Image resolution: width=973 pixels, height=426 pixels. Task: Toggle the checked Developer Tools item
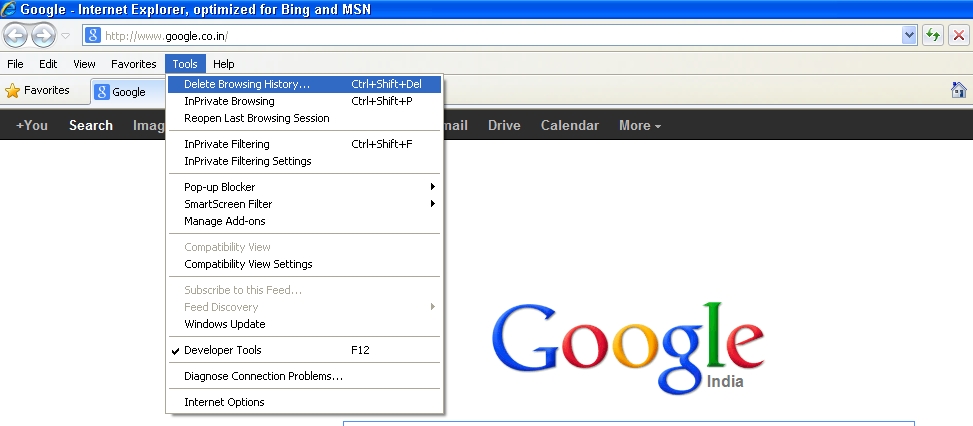[304, 350]
